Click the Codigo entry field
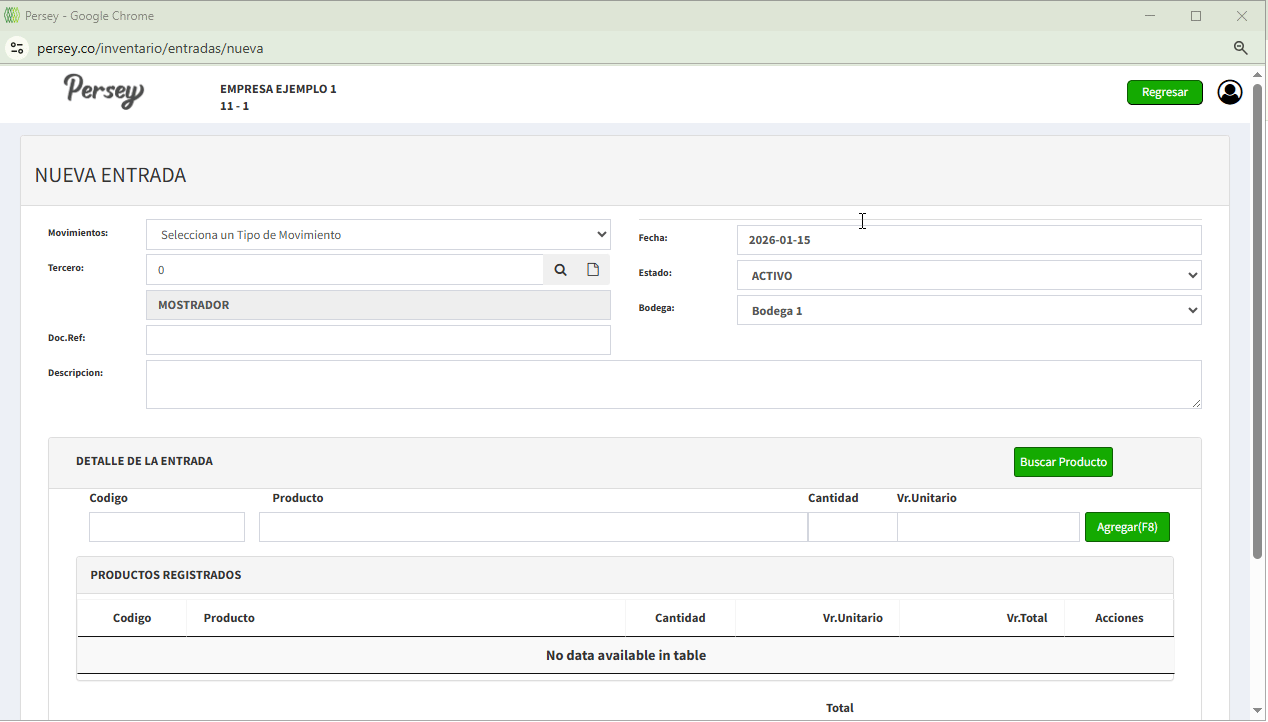This screenshot has width=1268, height=722. click(166, 527)
